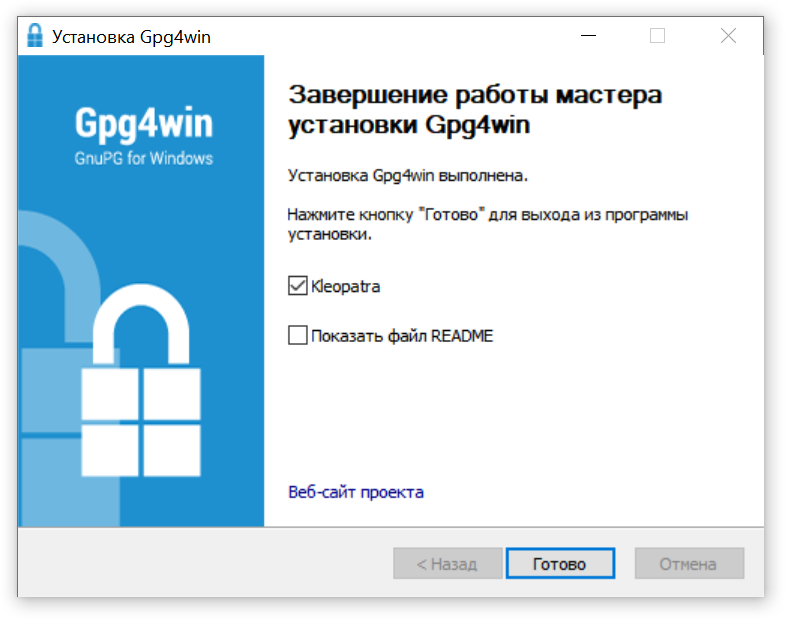Click the GnuPG for Windows subtitle
Viewport: 785px width, 619px height.
click(144, 159)
